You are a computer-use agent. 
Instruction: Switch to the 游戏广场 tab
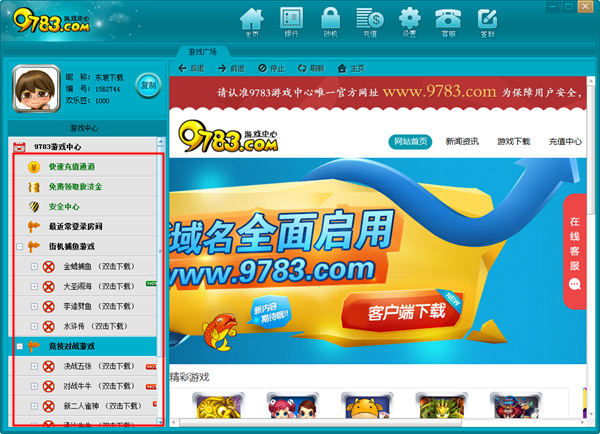click(203, 52)
